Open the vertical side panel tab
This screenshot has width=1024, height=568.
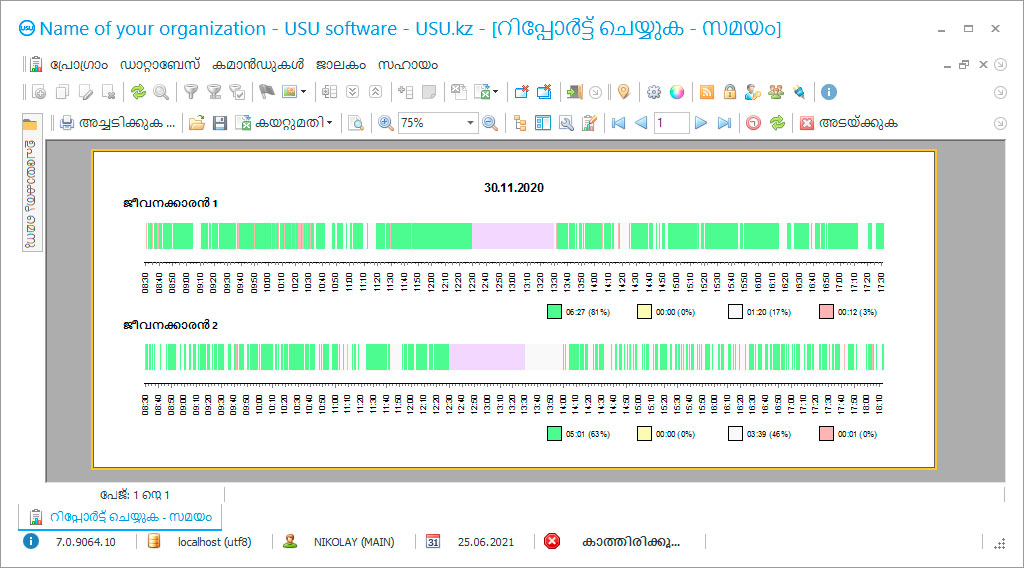pyautogui.click(x=31, y=185)
